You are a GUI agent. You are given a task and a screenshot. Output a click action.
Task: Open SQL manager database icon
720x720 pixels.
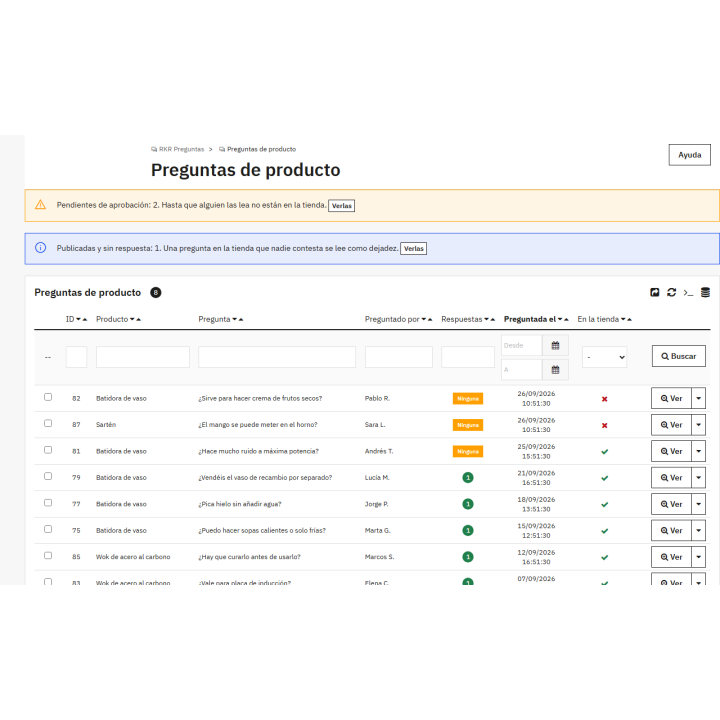pyautogui.click(x=705, y=292)
